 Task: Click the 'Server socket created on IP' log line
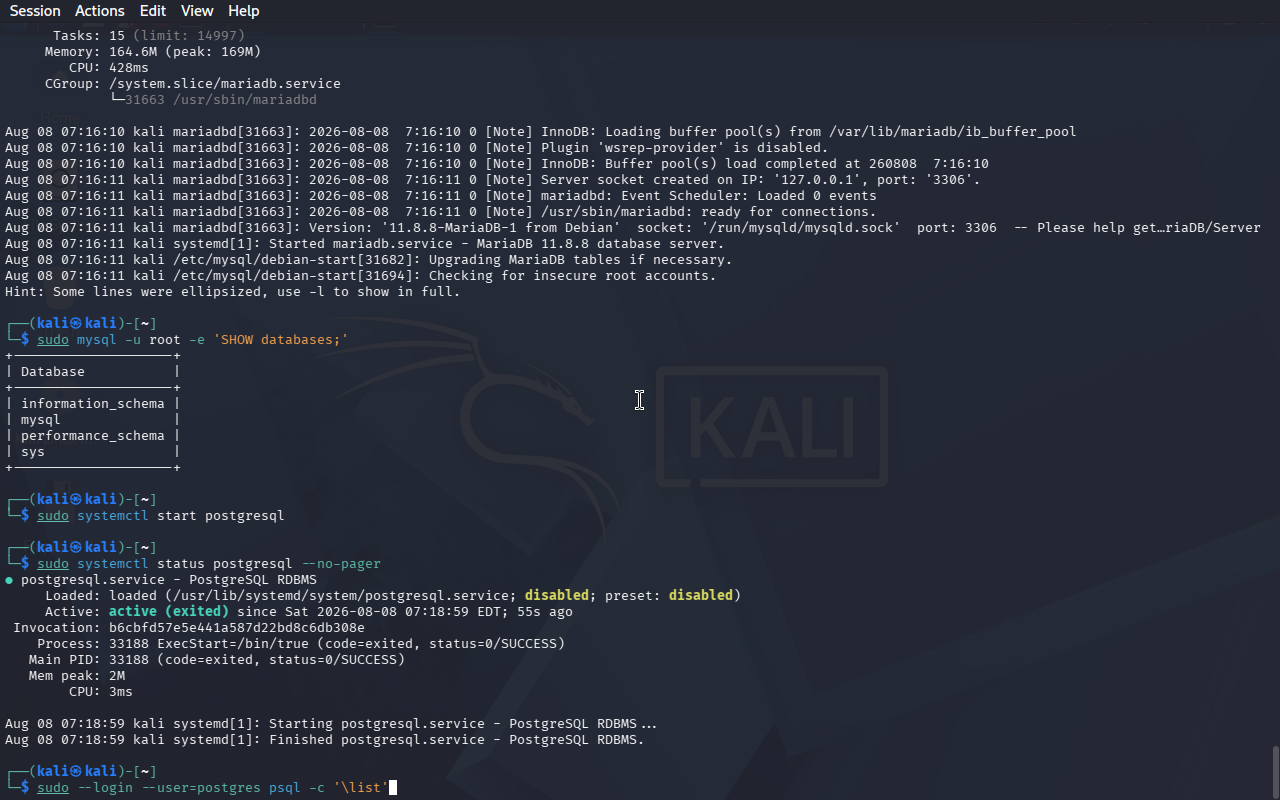493,180
